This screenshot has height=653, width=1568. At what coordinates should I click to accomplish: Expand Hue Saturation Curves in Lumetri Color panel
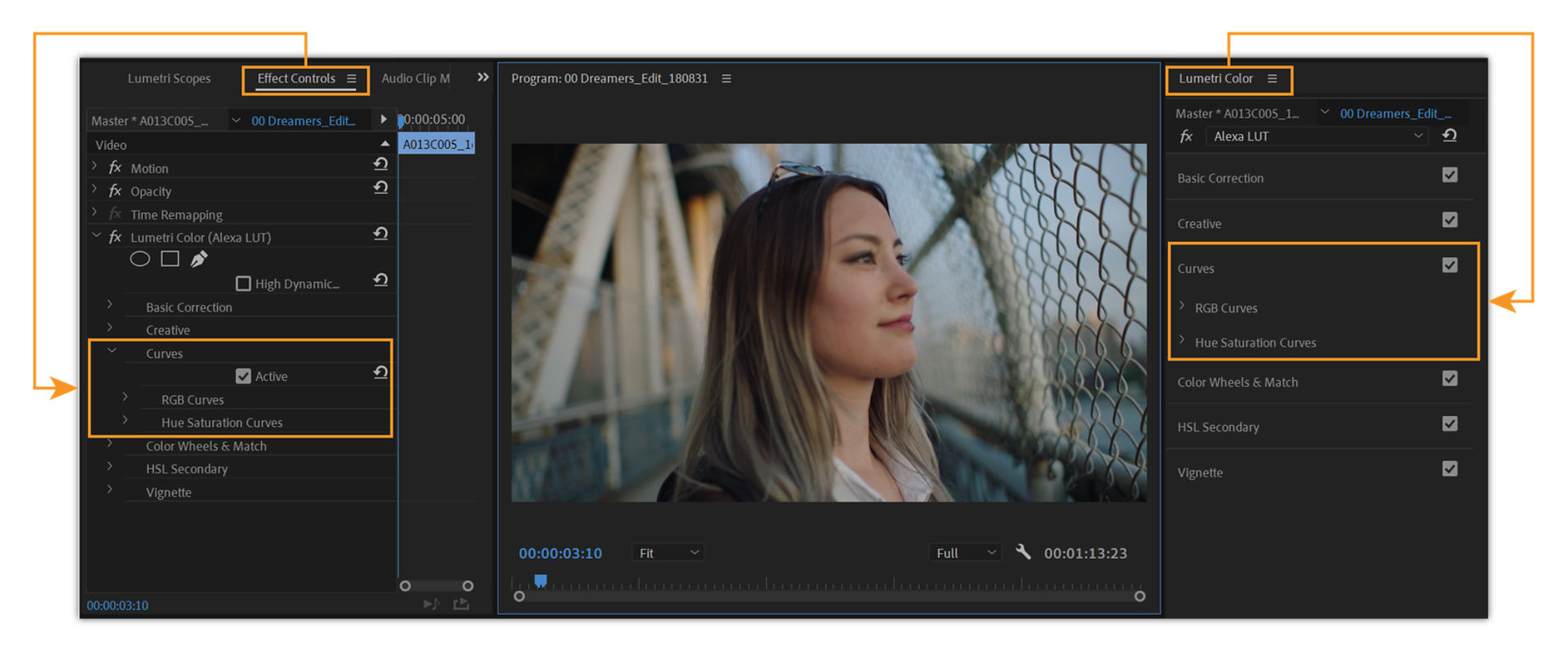[1182, 339]
